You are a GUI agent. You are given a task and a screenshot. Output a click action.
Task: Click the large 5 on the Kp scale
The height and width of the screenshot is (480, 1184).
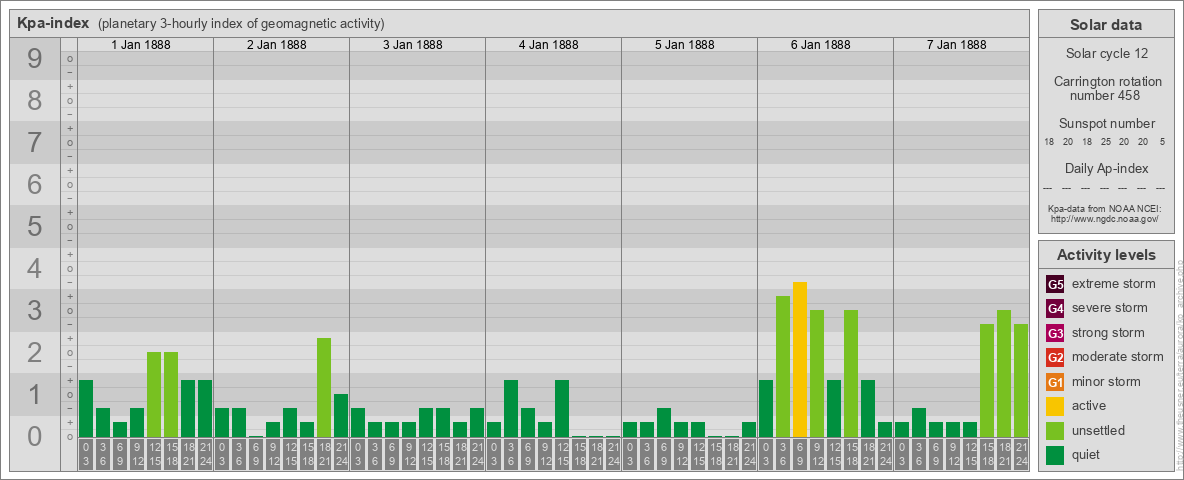(x=34, y=226)
